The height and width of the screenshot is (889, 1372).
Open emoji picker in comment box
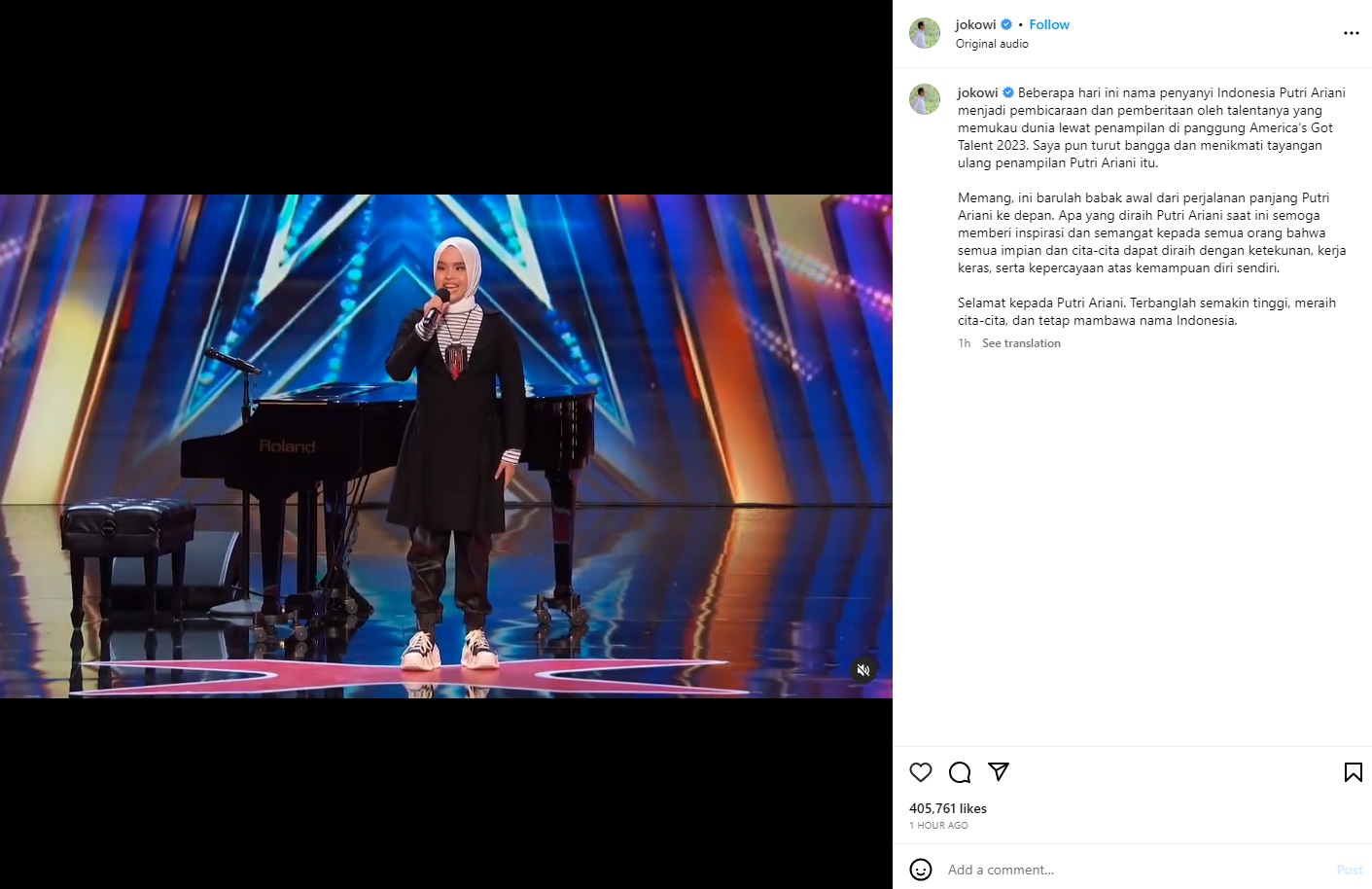[x=921, y=870]
